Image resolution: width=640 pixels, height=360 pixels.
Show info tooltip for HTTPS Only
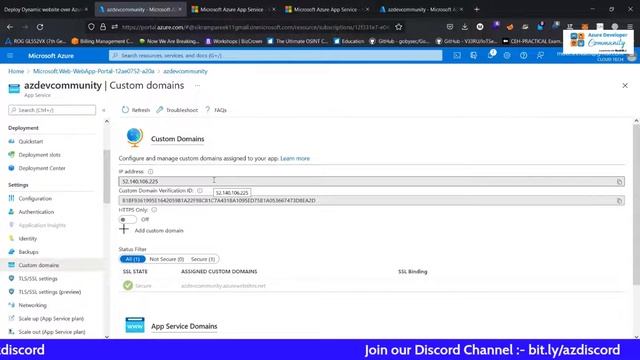(x=154, y=210)
